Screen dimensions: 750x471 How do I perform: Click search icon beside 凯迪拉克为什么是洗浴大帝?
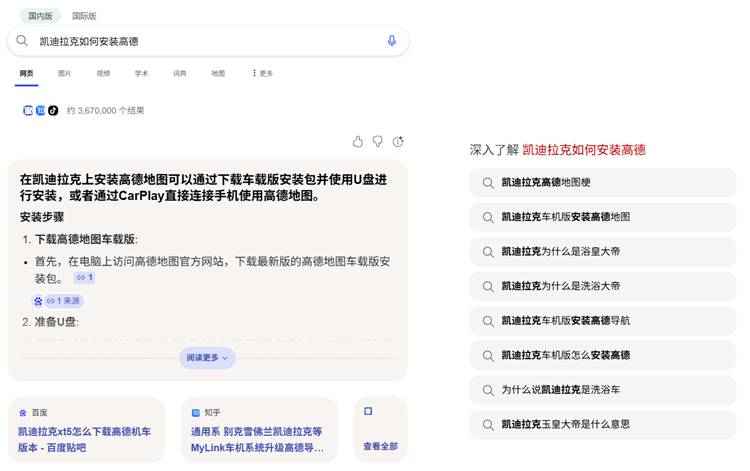coord(488,286)
